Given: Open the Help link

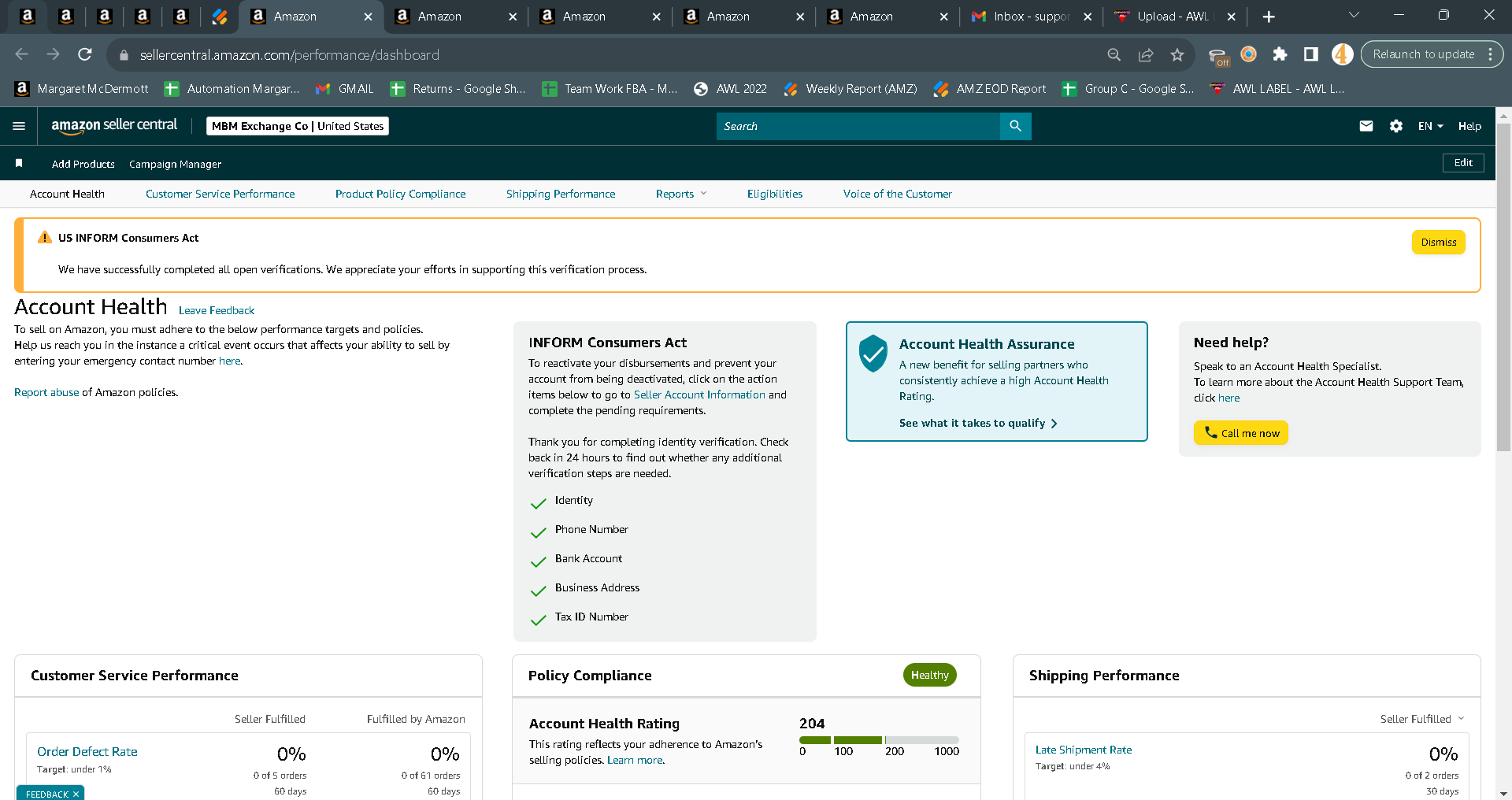Looking at the screenshot, I should pos(1469,126).
